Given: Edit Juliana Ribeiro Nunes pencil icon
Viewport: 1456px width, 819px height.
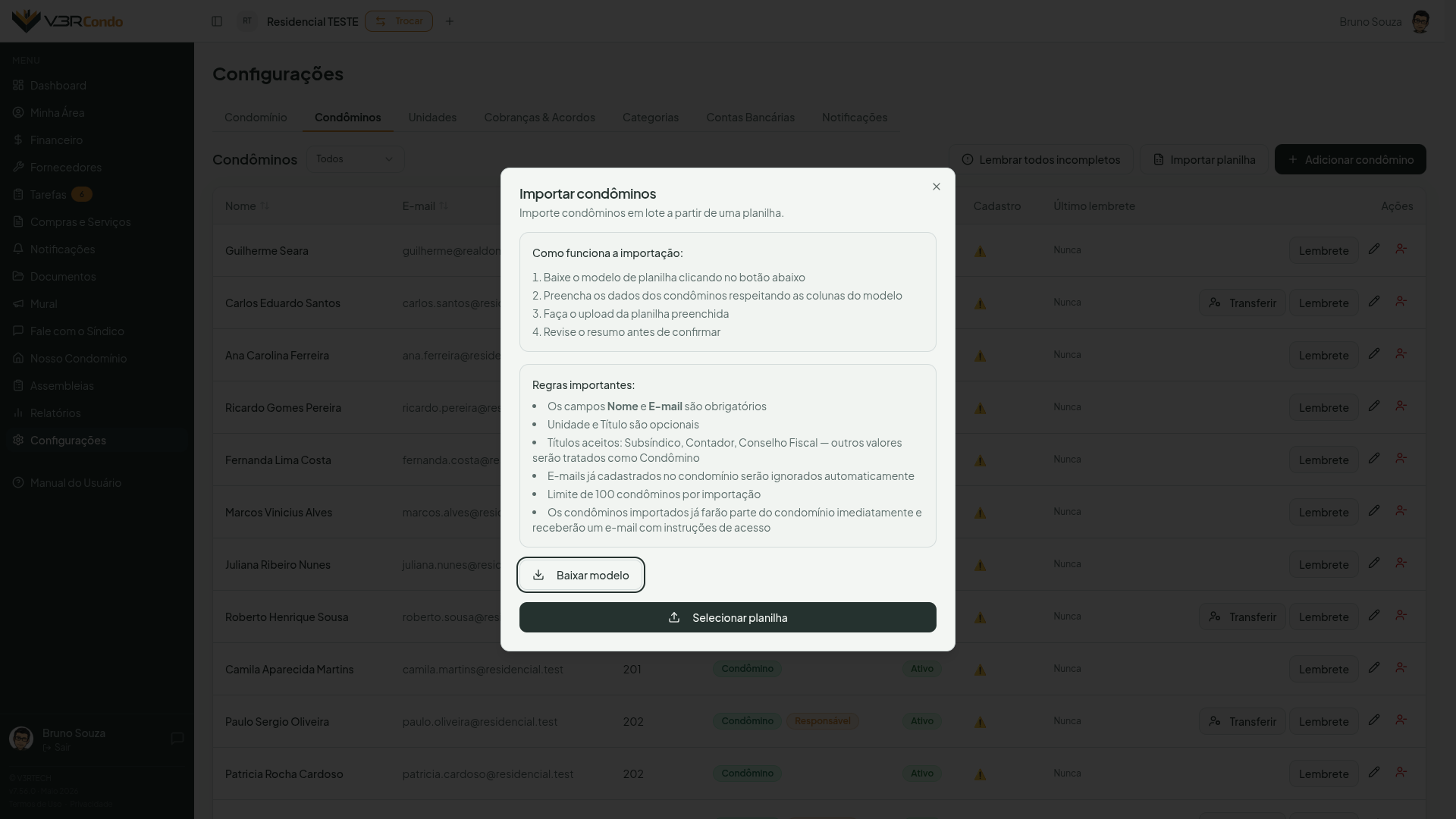Looking at the screenshot, I should [x=1373, y=563].
